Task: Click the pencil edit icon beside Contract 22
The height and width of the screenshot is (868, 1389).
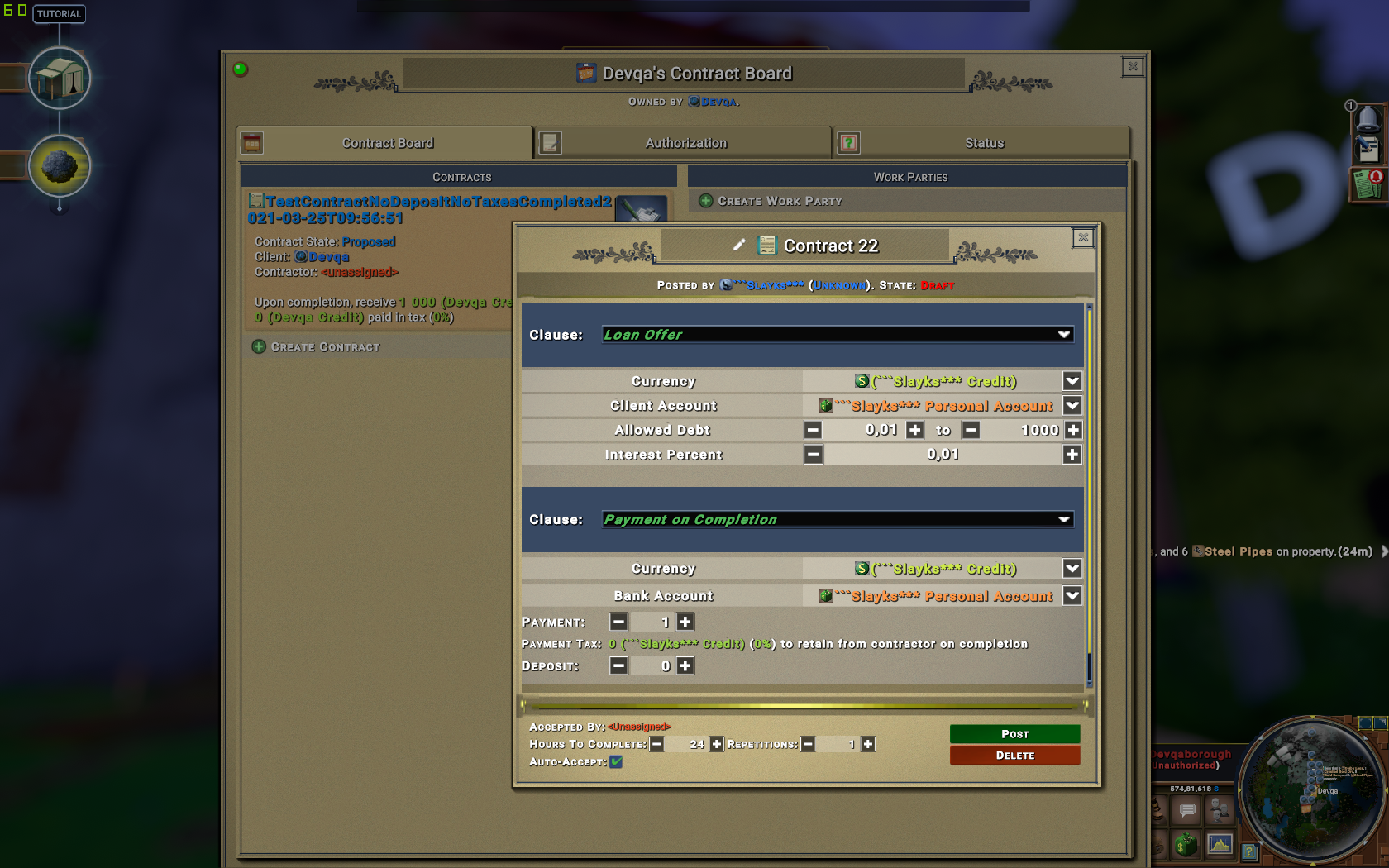Action: [x=739, y=245]
